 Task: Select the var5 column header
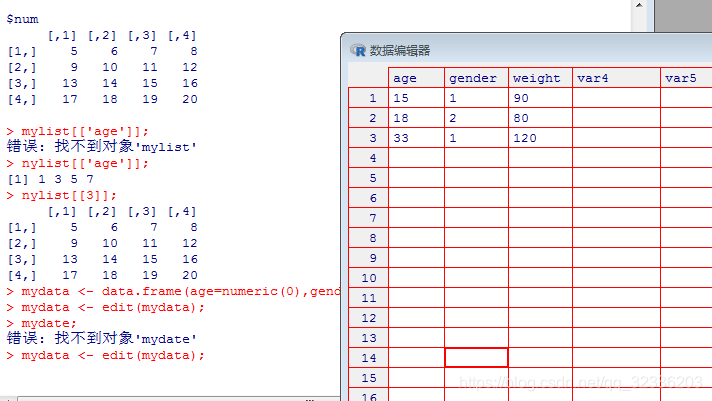[x=686, y=78]
